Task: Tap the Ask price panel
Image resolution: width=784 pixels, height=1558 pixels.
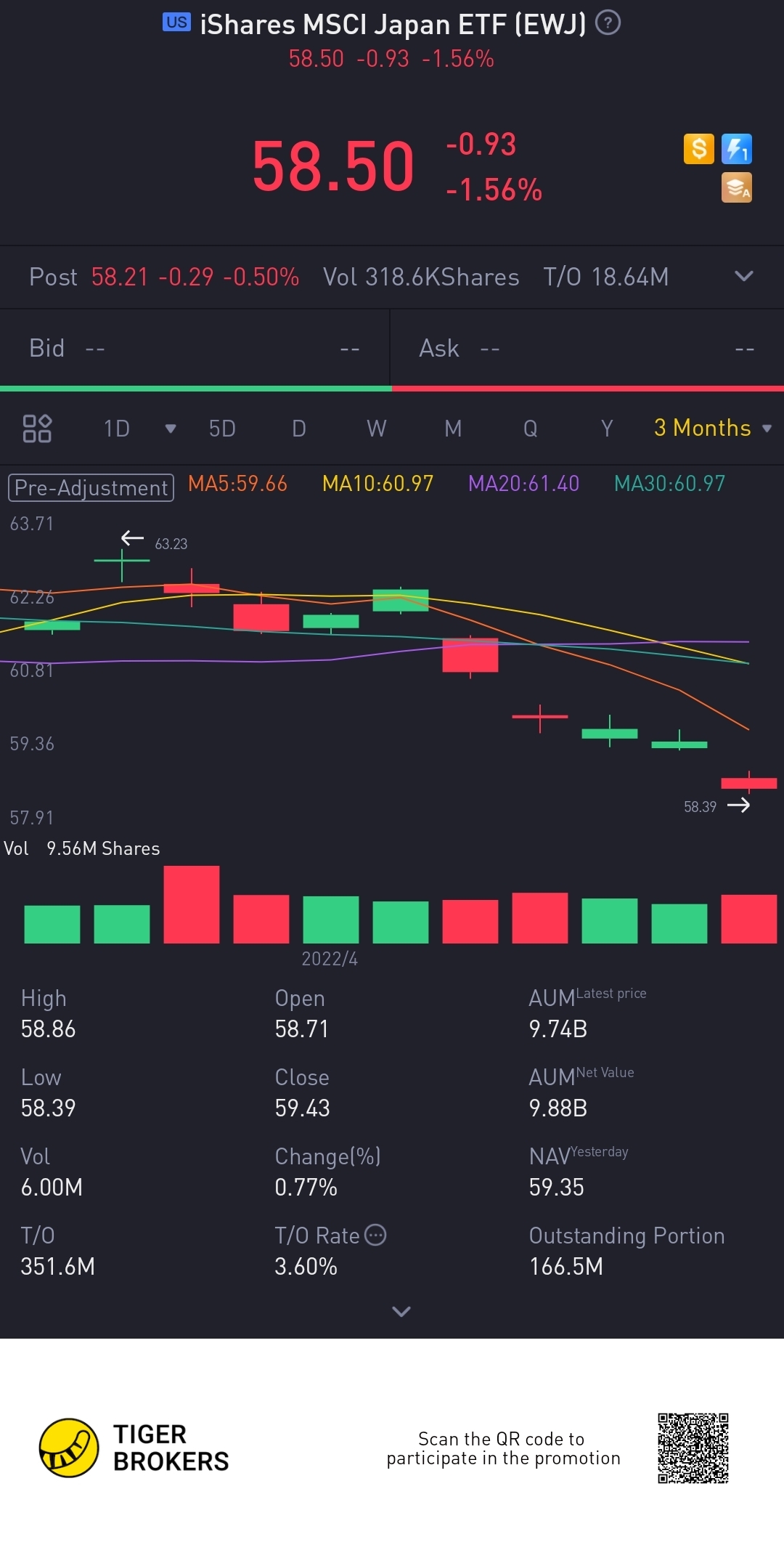Action: click(x=587, y=349)
